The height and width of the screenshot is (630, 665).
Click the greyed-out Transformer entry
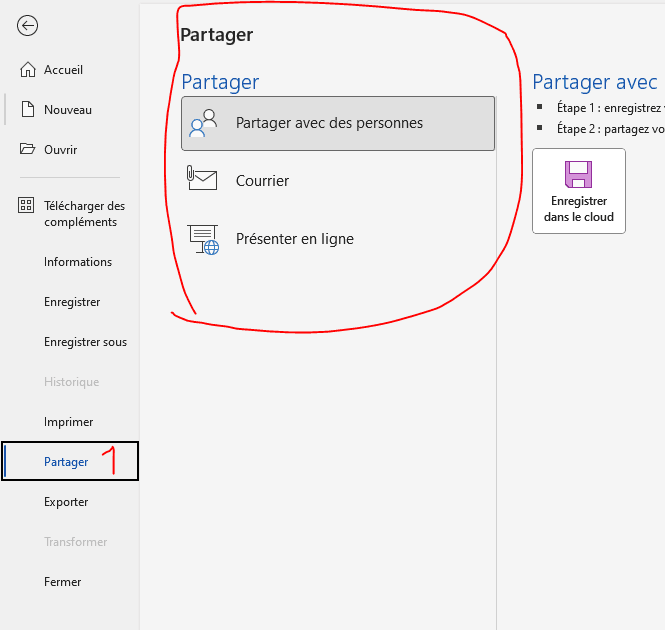(75, 542)
